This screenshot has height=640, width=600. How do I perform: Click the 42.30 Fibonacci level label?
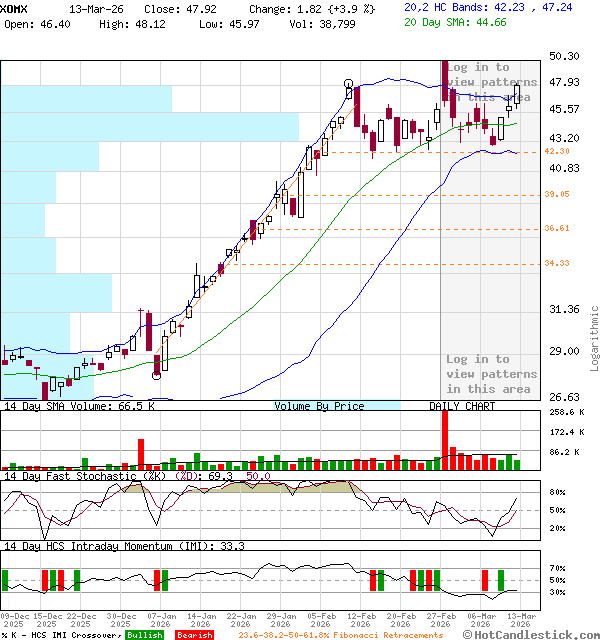[556, 151]
